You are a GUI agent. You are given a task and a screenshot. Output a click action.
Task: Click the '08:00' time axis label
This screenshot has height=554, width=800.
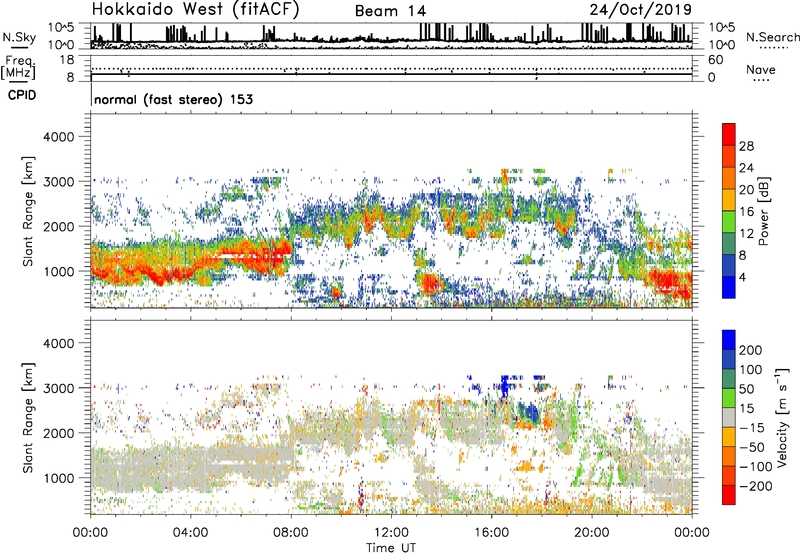[x=291, y=533]
